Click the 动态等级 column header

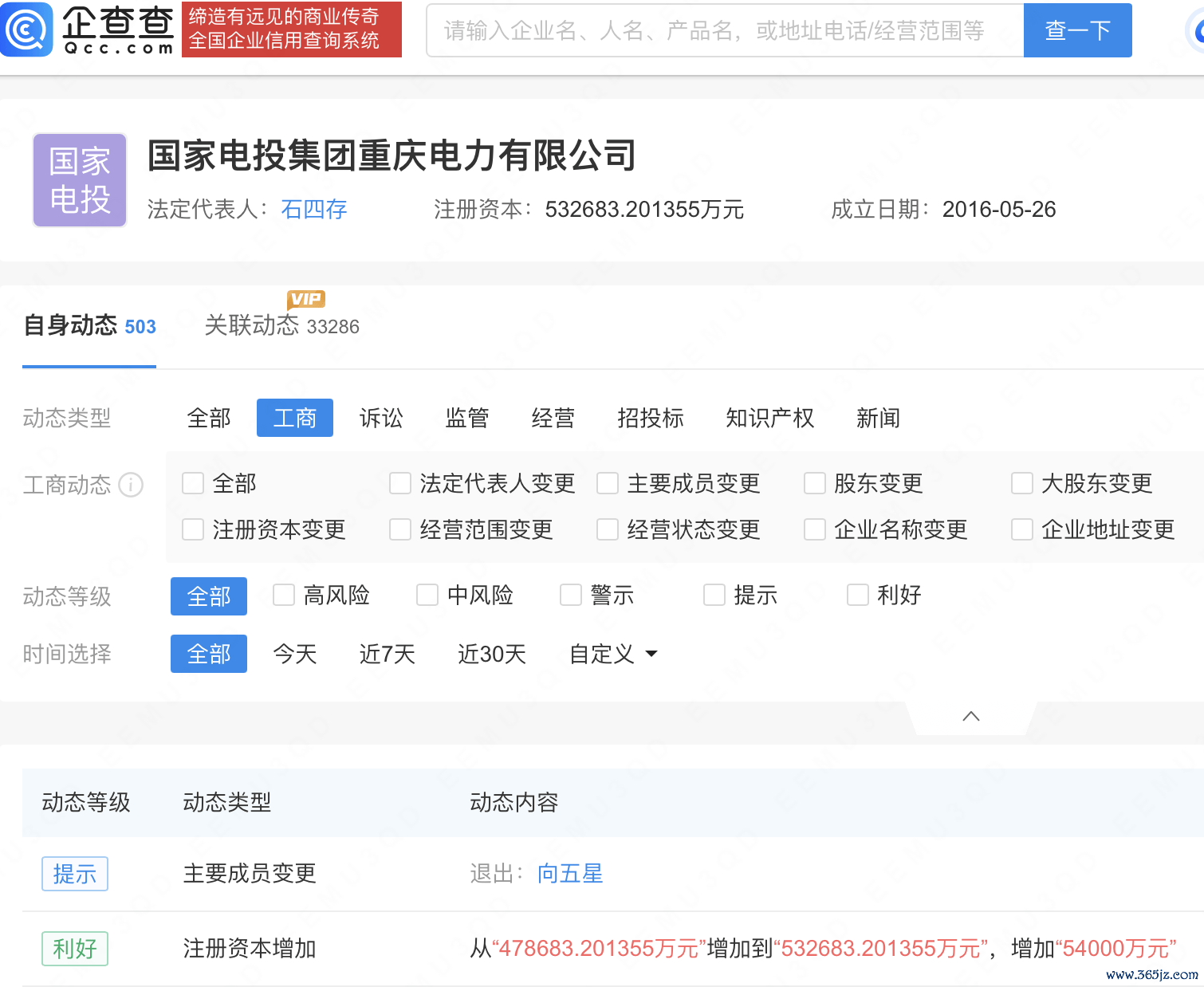tap(86, 802)
